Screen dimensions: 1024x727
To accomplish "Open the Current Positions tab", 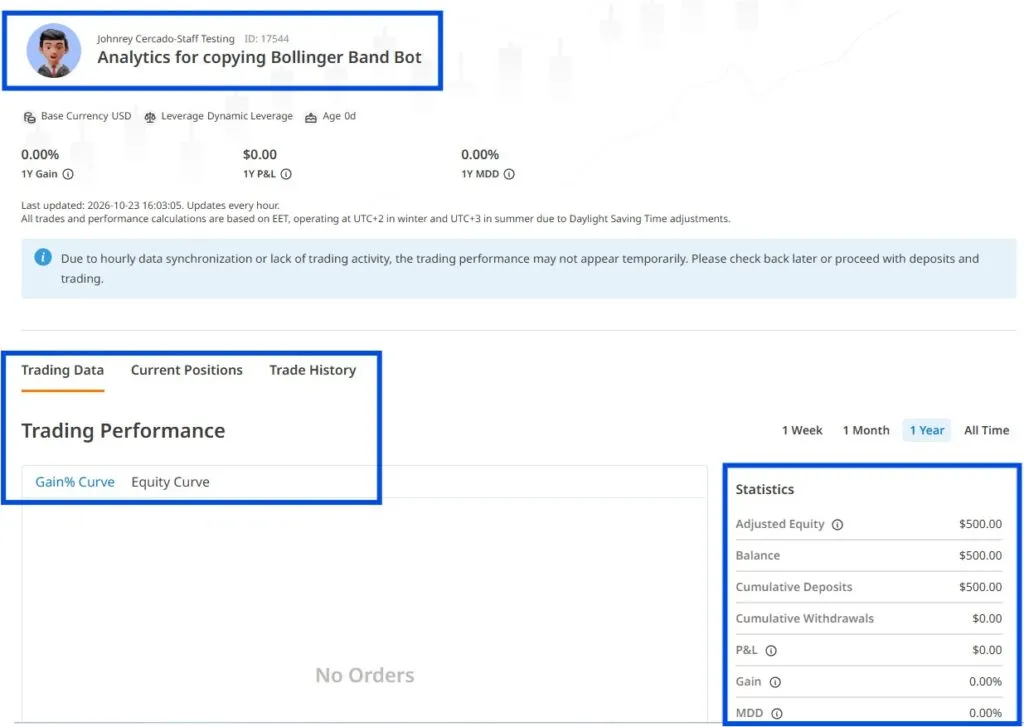I will tap(187, 370).
